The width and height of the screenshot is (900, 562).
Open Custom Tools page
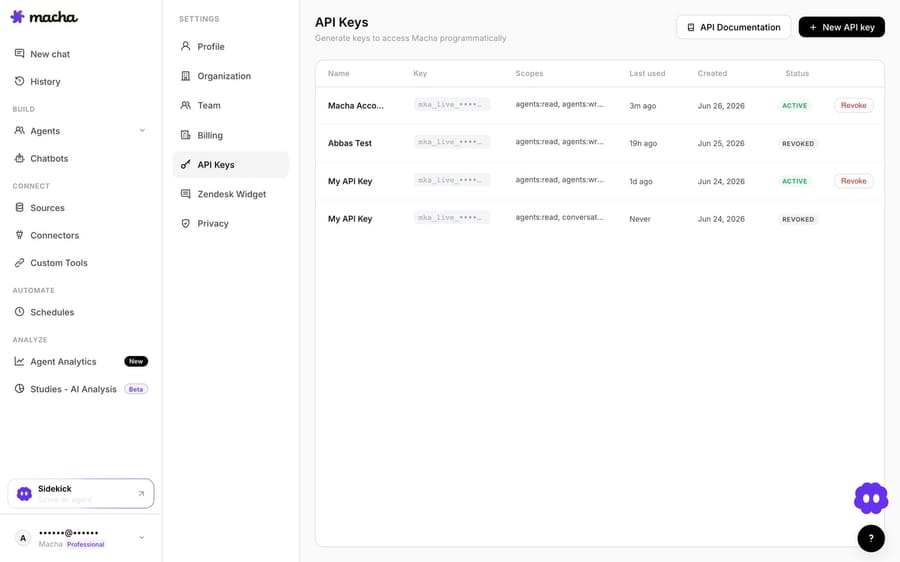[x=80, y=262]
